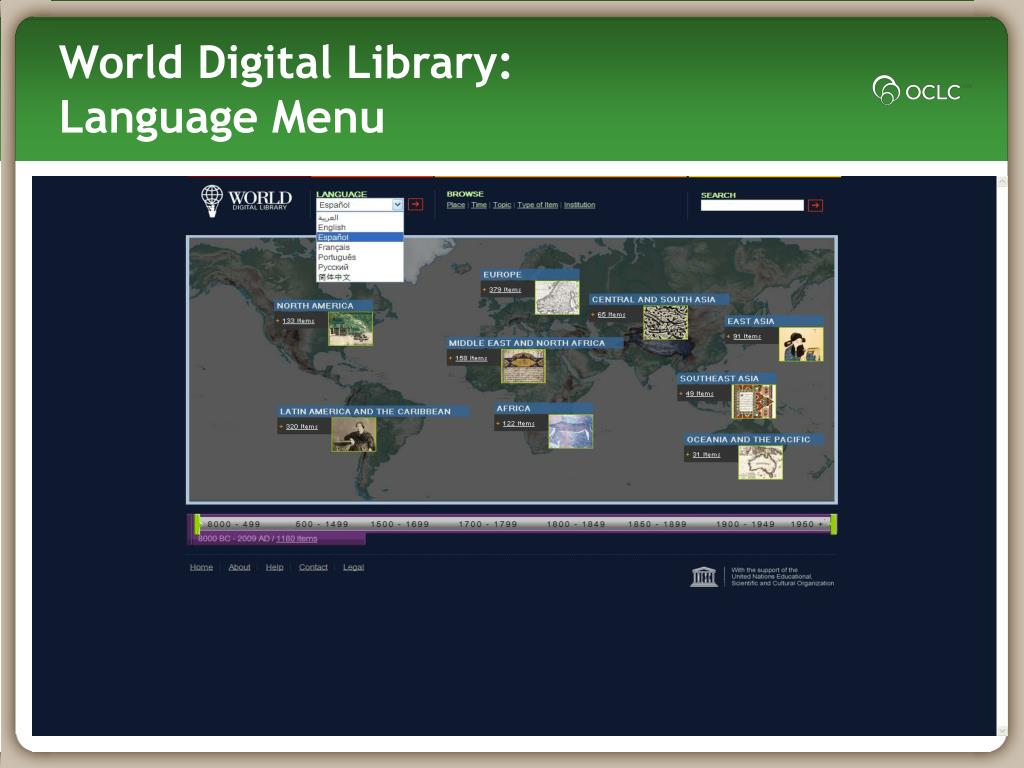Viewport: 1024px width, 768px height.
Task: Open Middle East and North Africa items link
Action: (471, 359)
